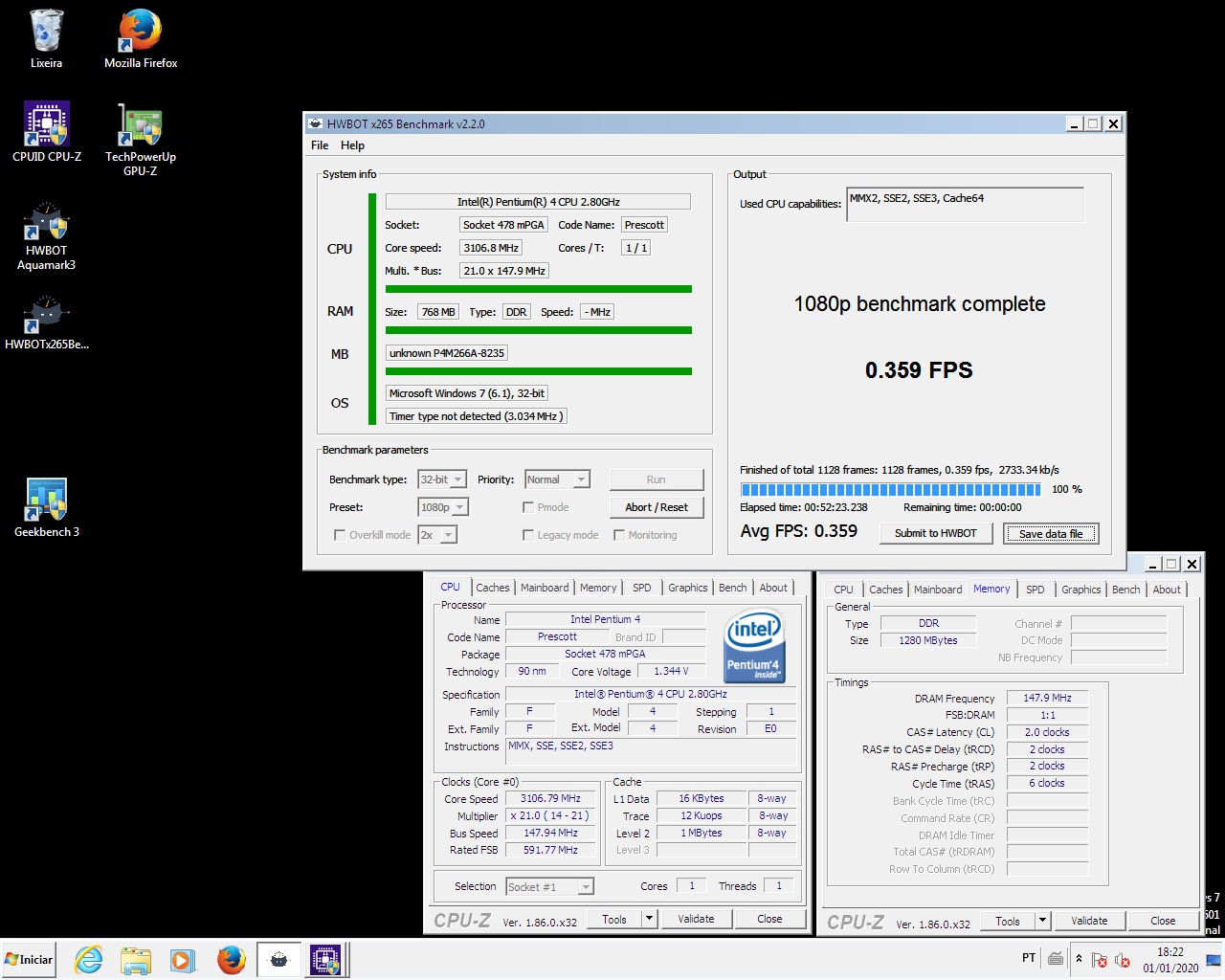
Task: Open the HWBOTx265Be... desktop shortcut
Action: 47,323
